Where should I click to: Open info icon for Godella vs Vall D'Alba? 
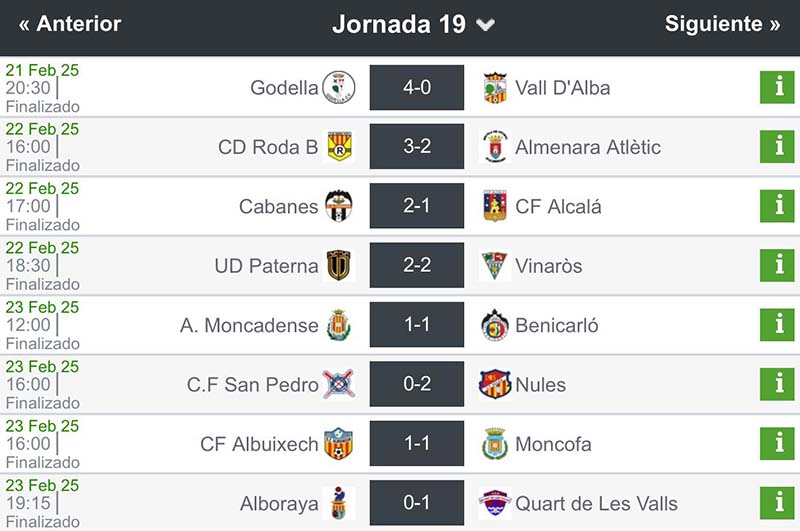tap(777, 87)
